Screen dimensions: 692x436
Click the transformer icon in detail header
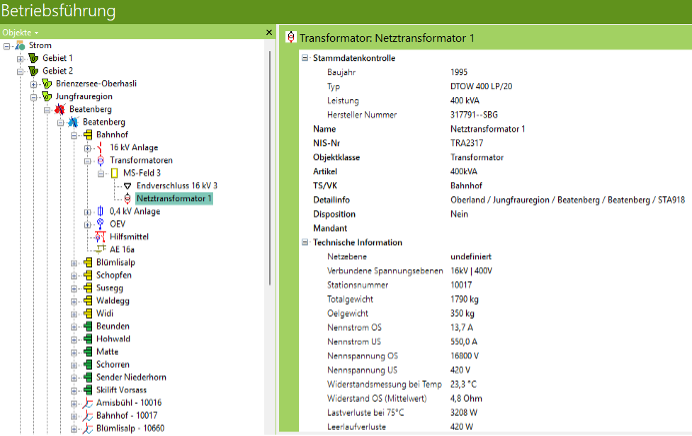(291, 37)
